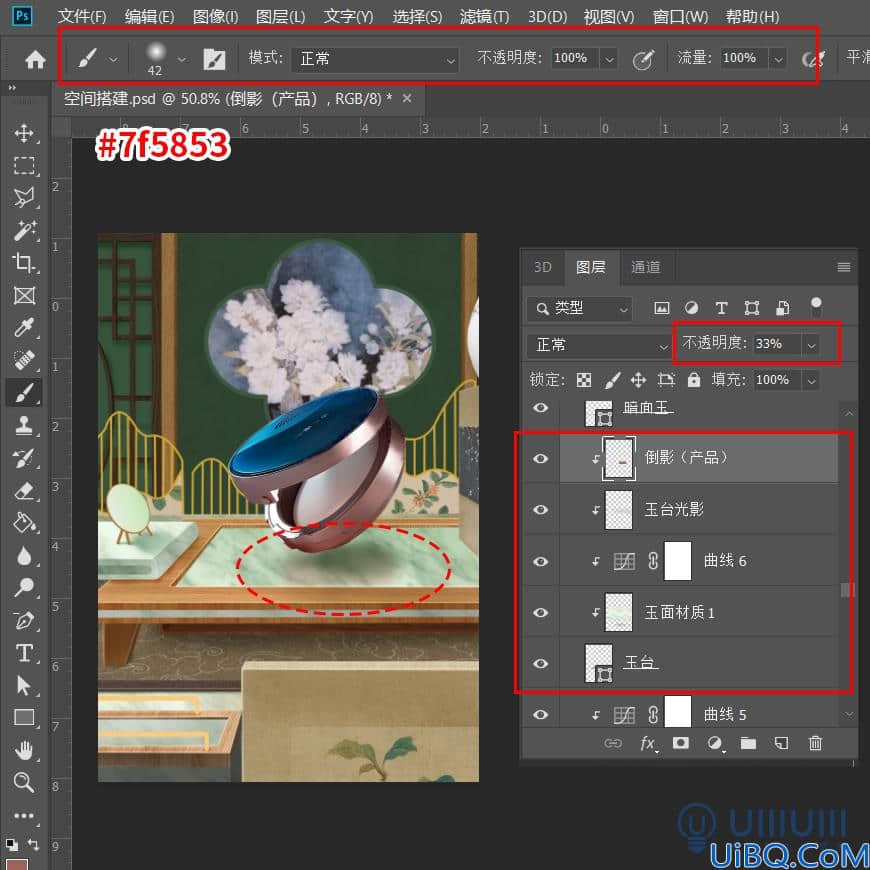Hide the 玉台光影 layer

coord(540,509)
